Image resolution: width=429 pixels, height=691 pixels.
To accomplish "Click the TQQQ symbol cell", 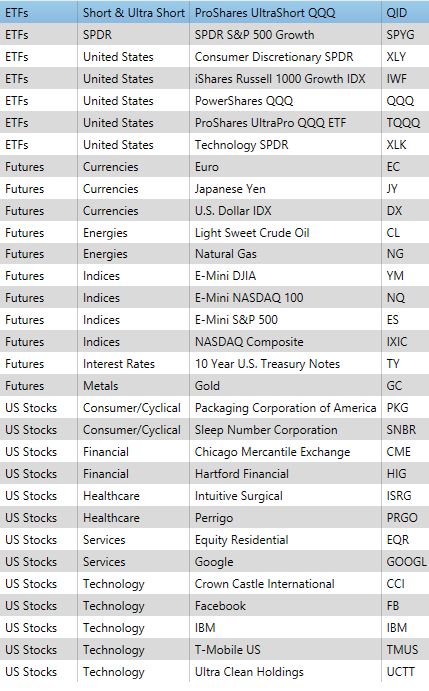I will tap(403, 123).
